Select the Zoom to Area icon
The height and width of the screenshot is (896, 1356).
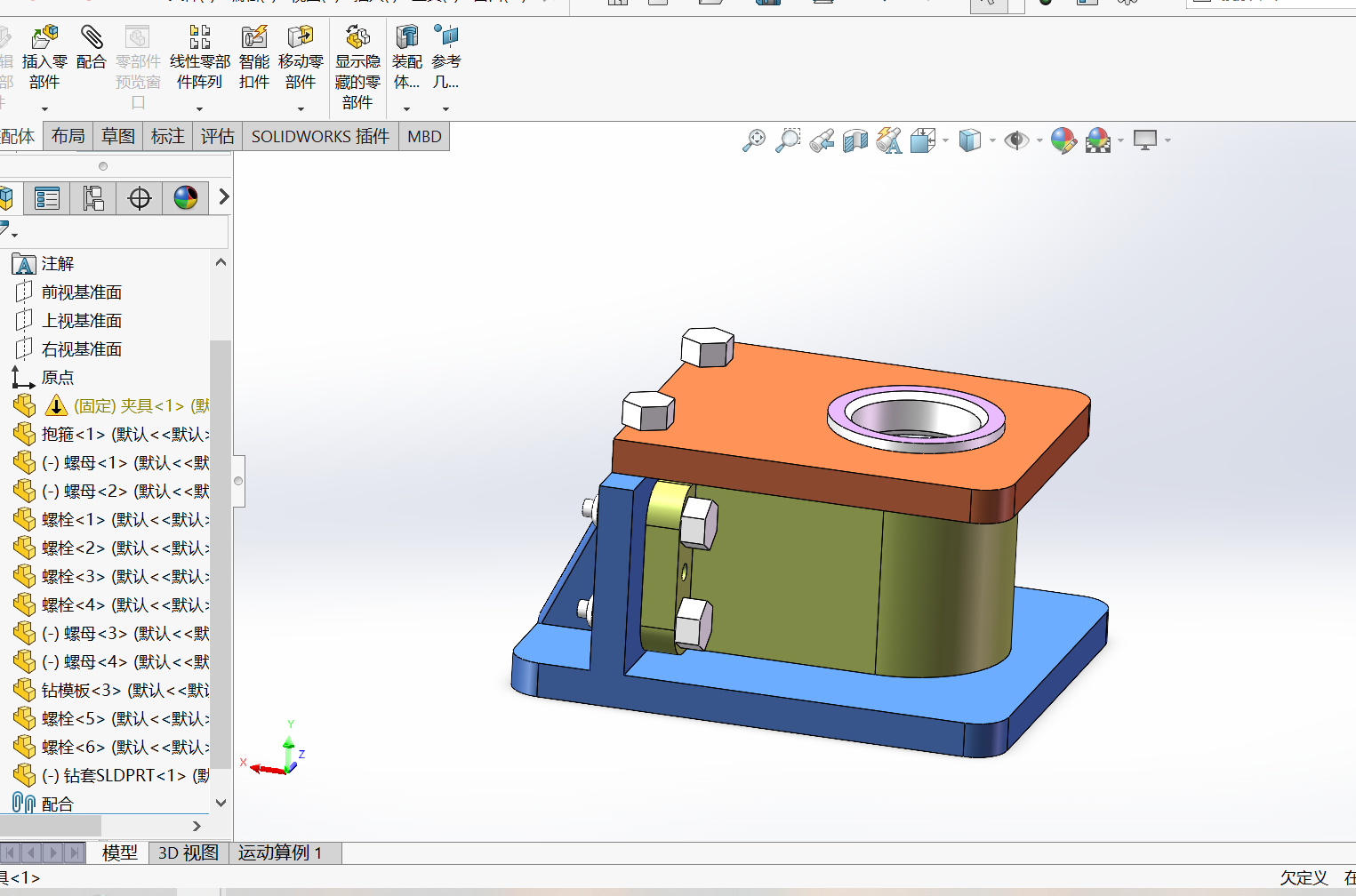click(788, 140)
